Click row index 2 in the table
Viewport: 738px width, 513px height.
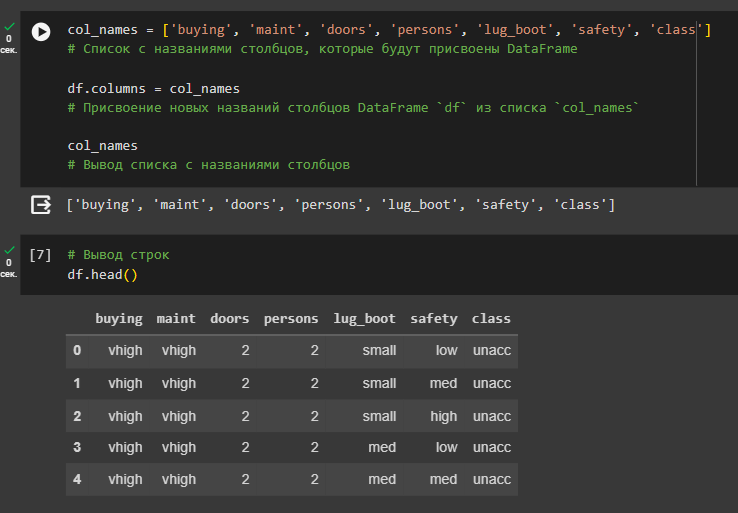[77, 416]
